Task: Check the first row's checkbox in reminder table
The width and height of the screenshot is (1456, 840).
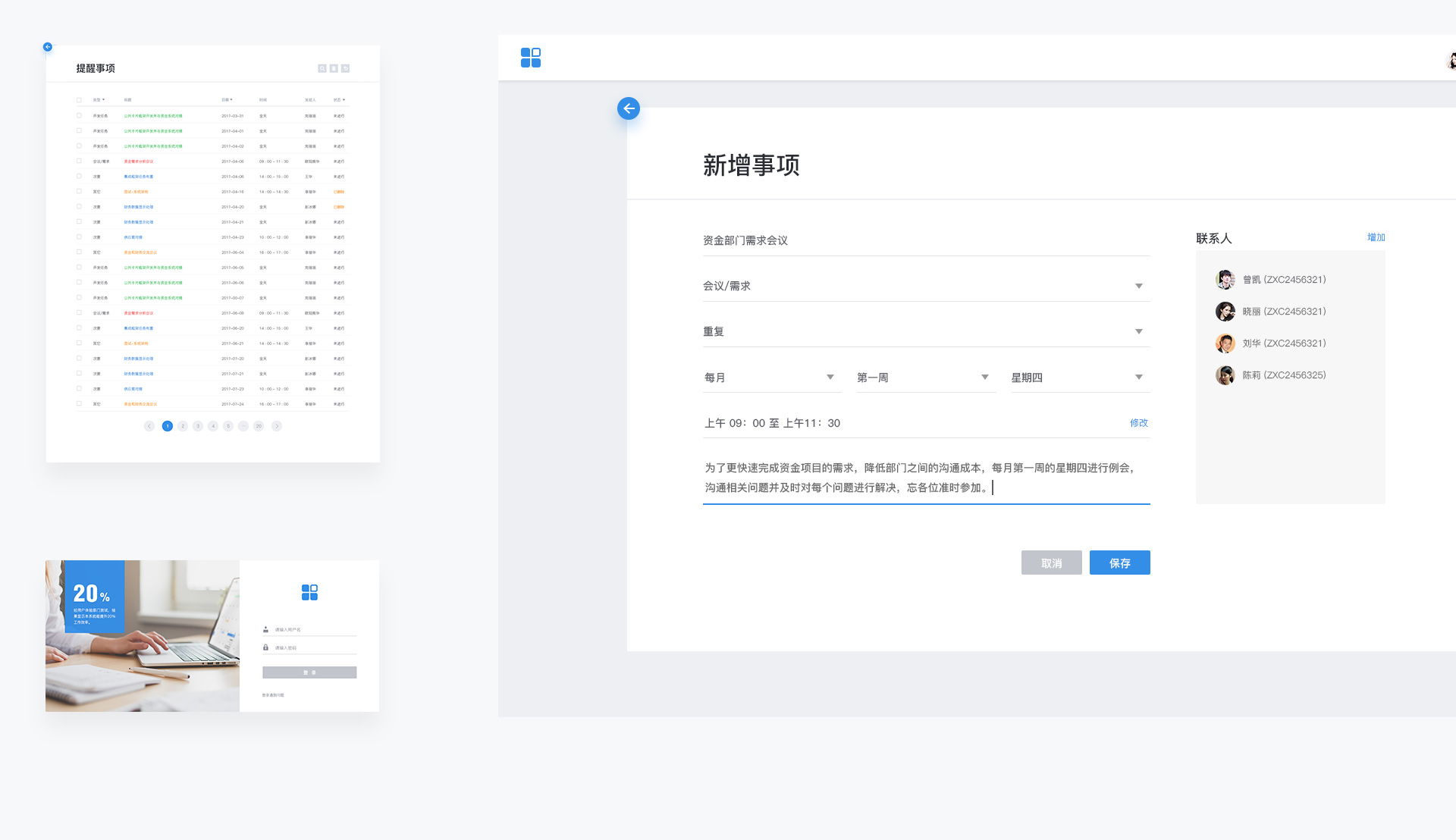Action: tap(79, 115)
